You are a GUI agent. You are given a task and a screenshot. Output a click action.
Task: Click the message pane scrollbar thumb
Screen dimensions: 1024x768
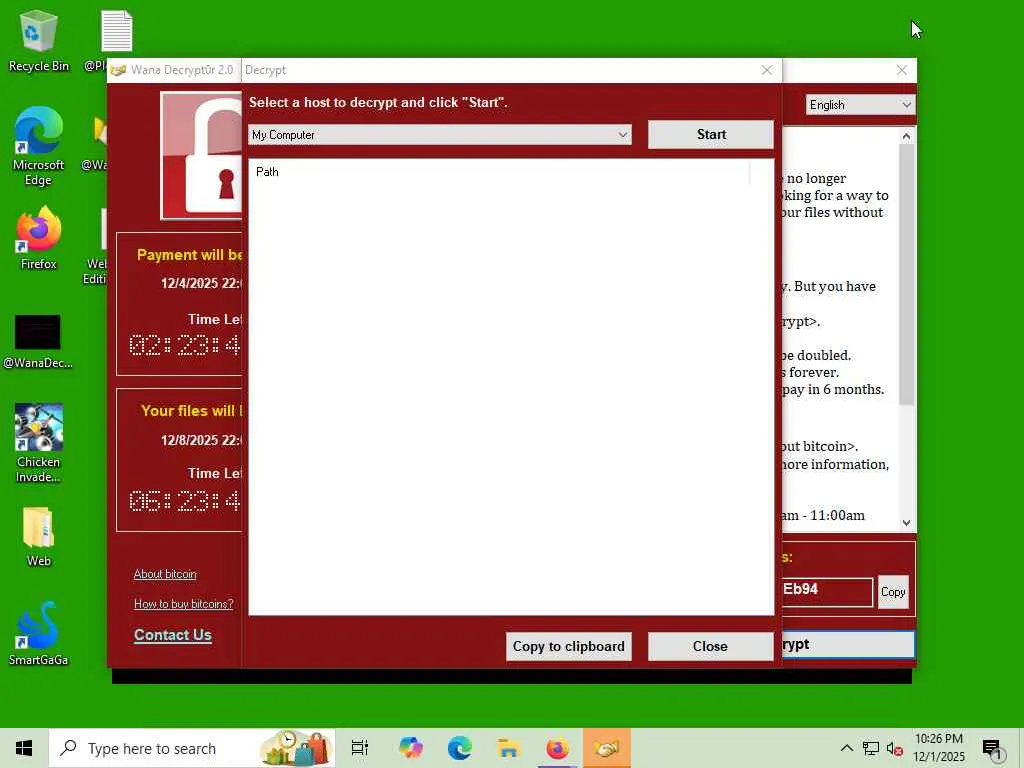click(906, 274)
